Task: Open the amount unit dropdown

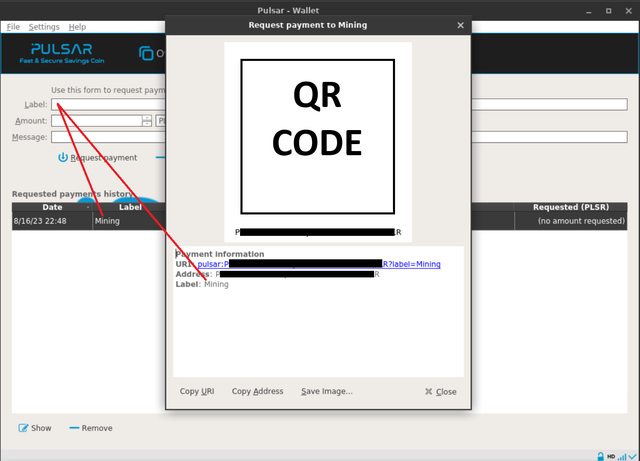Action: pyautogui.click(x=161, y=121)
